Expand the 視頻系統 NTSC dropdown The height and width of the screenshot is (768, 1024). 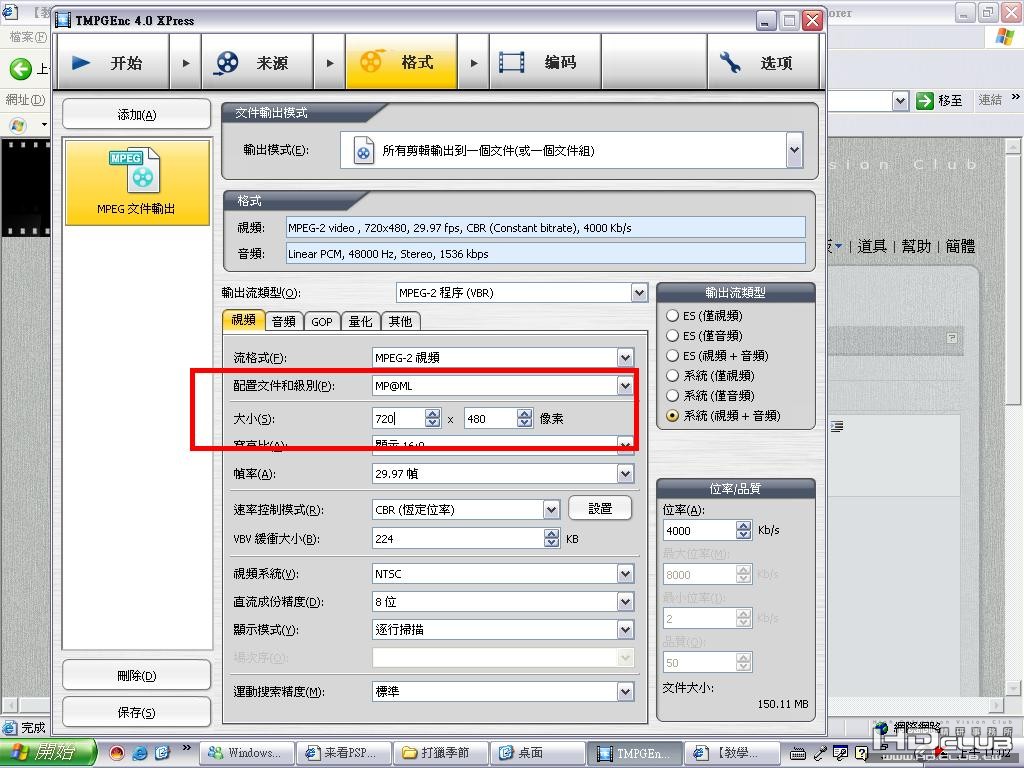click(625, 573)
